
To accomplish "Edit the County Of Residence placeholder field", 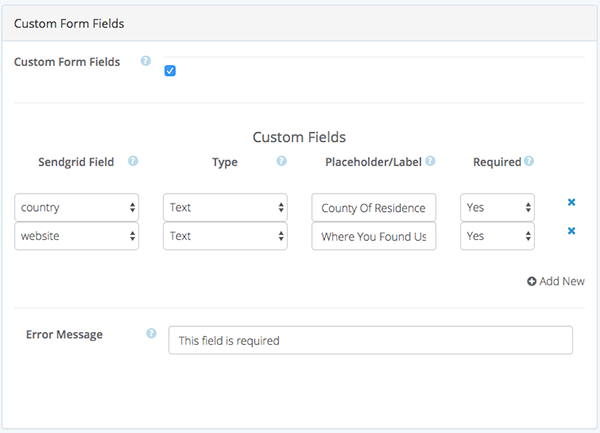I will coord(373,208).
